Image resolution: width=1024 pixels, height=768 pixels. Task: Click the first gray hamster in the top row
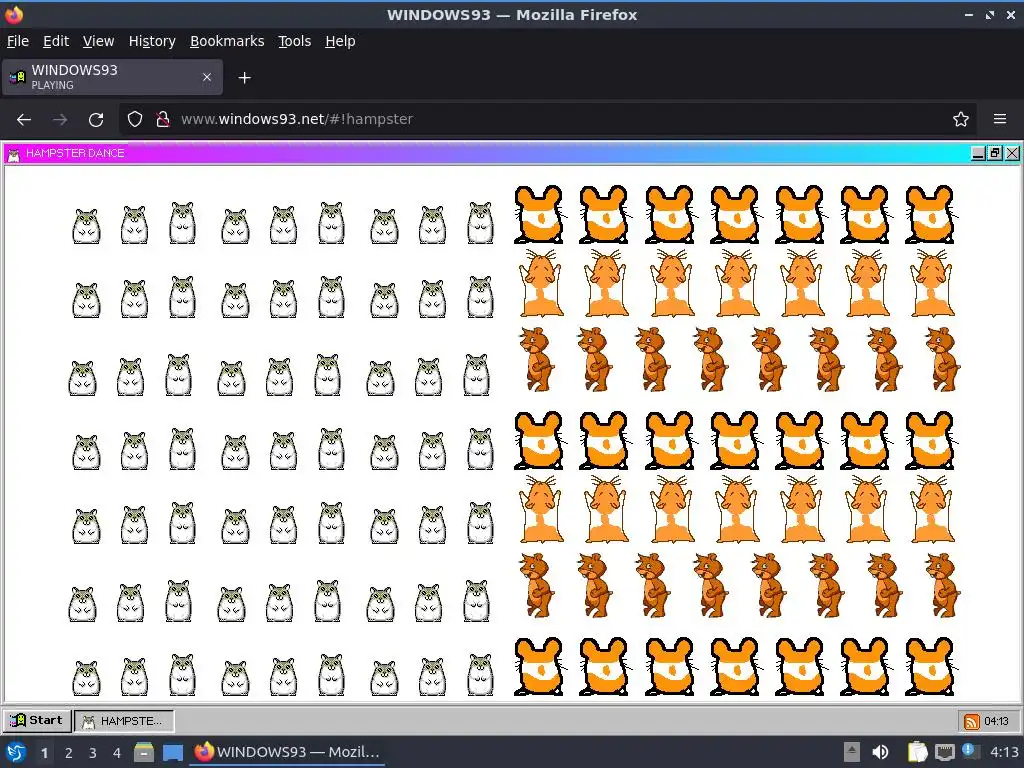pyautogui.click(x=86, y=226)
